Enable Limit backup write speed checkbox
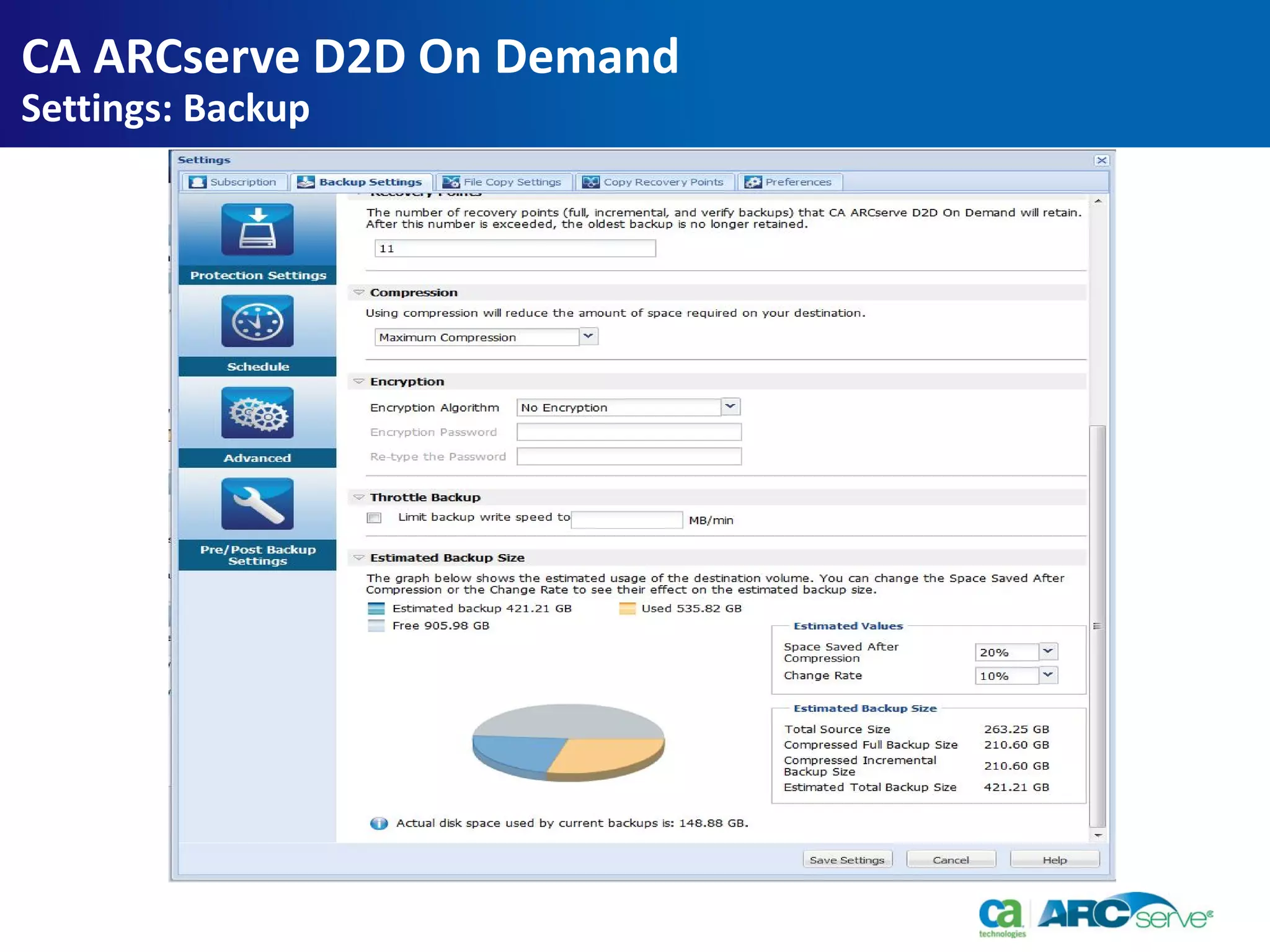 [x=374, y=518]
